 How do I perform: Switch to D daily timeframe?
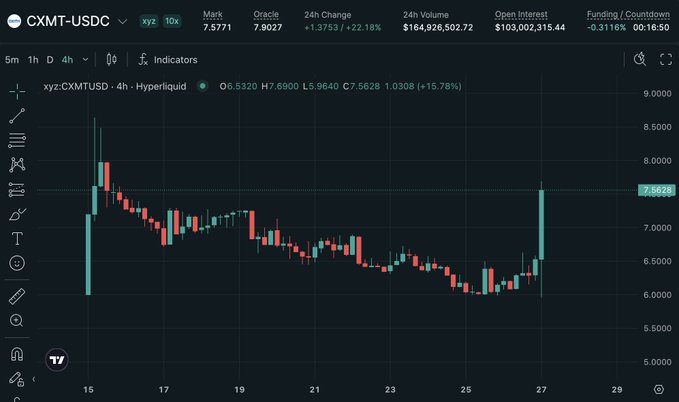[x=50, y=60]
